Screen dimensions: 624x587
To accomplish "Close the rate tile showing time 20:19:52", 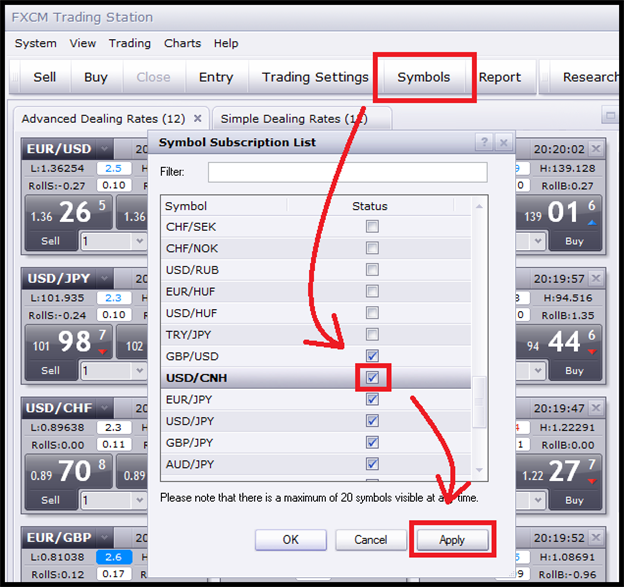I will tap(596, 538).
